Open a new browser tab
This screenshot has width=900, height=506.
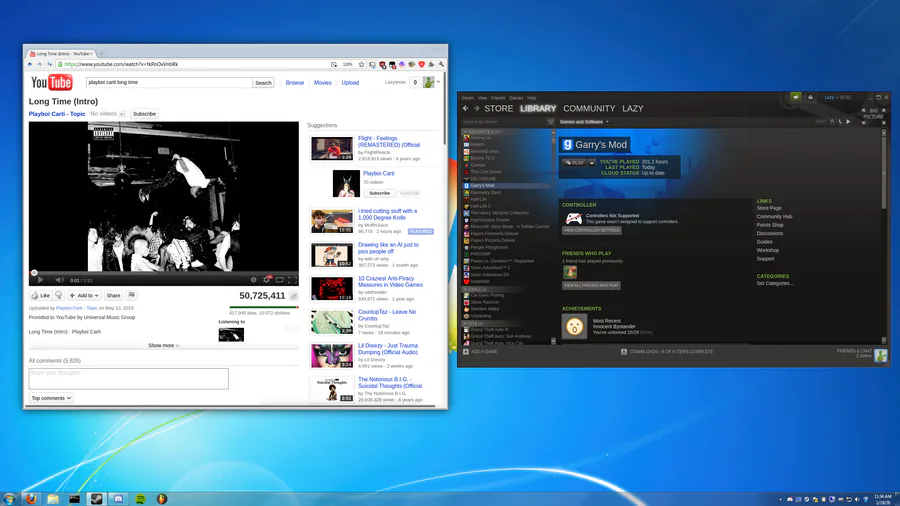[102, 54]
